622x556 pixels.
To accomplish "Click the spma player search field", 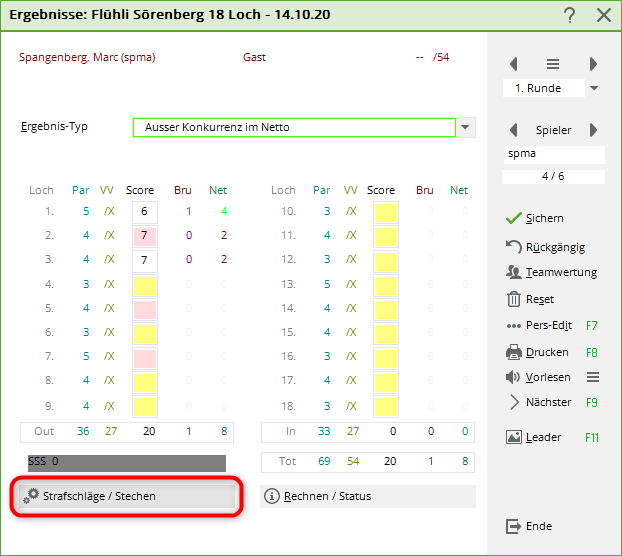I will pyautogui.click(x=553, y=154).
